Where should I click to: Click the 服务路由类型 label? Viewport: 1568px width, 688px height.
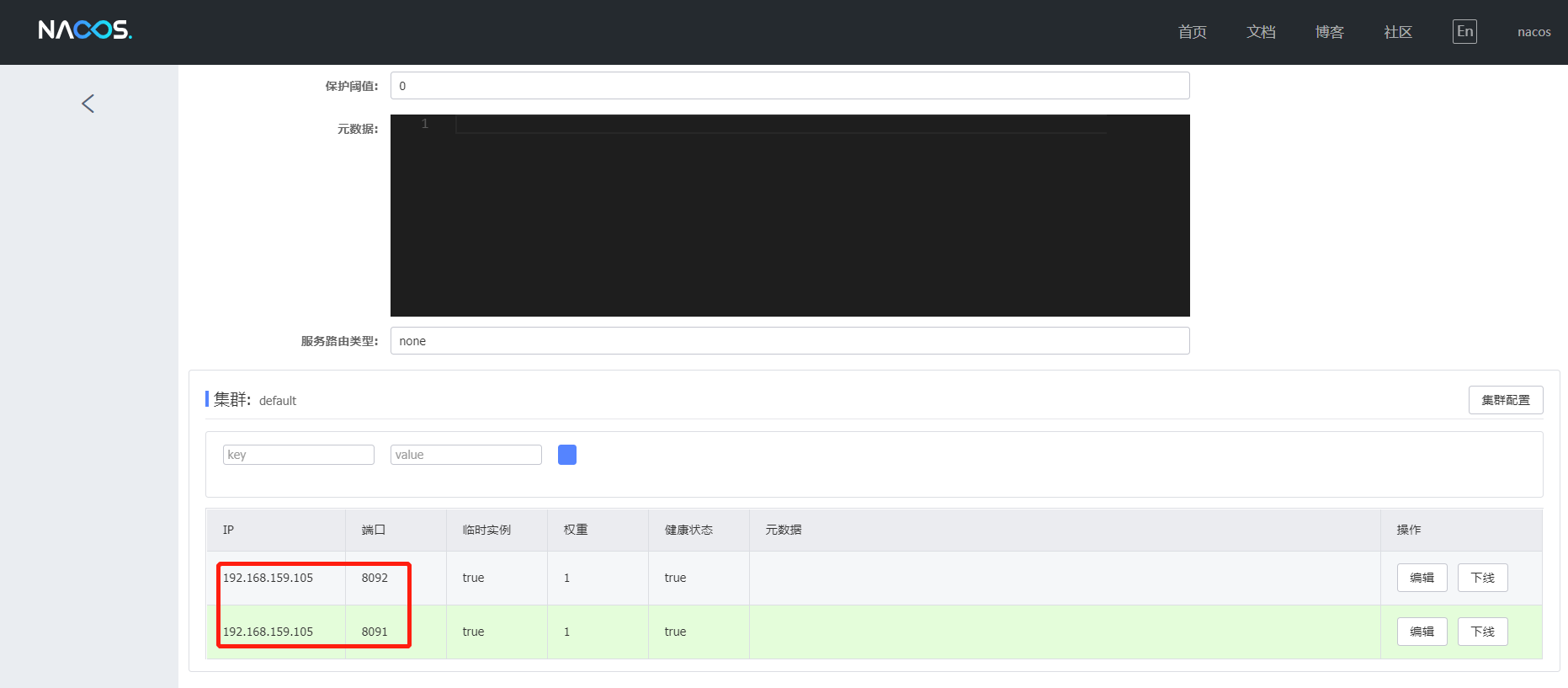click(x=340, y=341)
